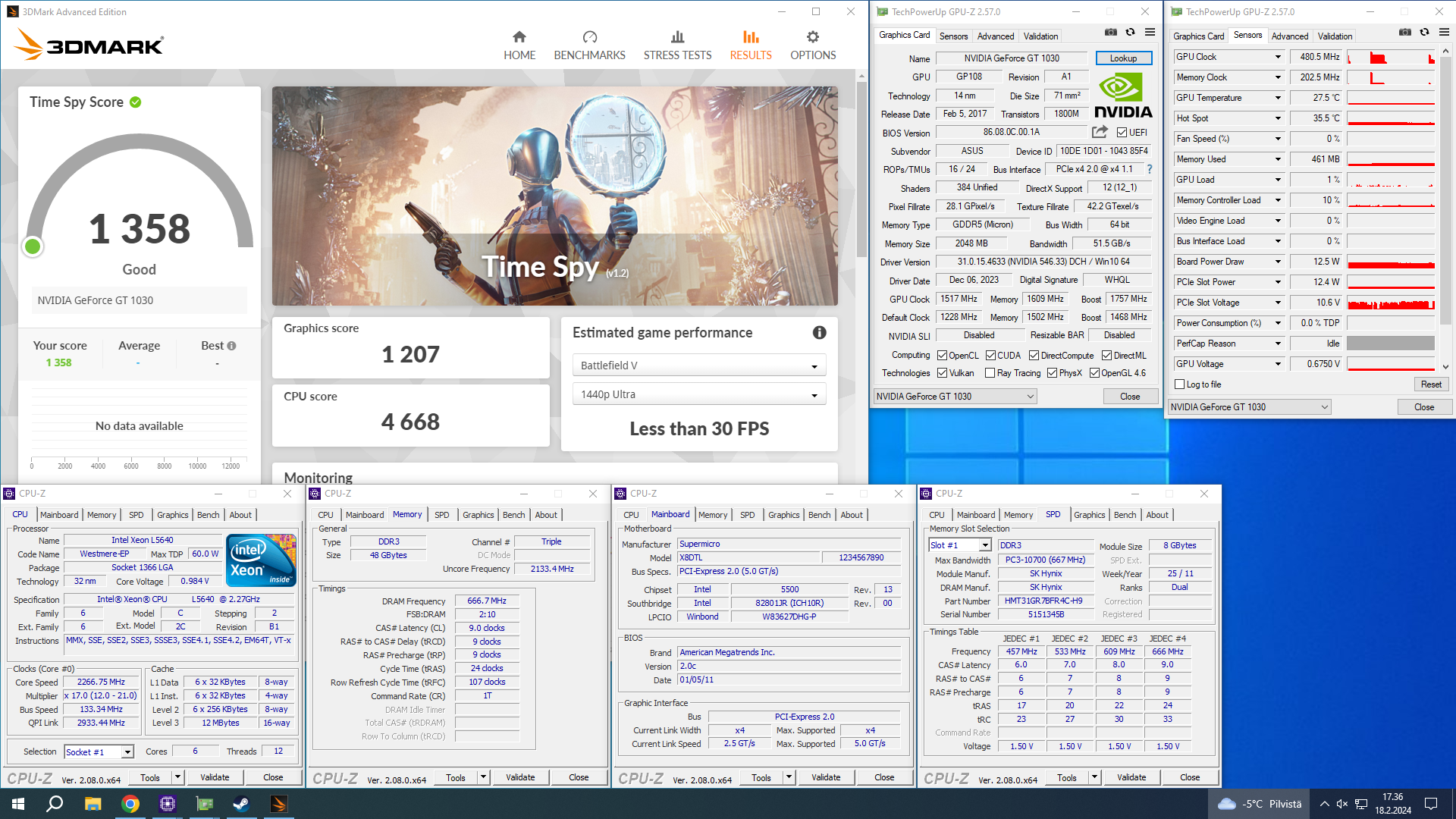The height and width of the screenshot is (819, 1456).
Task: Toggle DirectCompute checkbox in GPU-Z
Action: click(1034, 356)
